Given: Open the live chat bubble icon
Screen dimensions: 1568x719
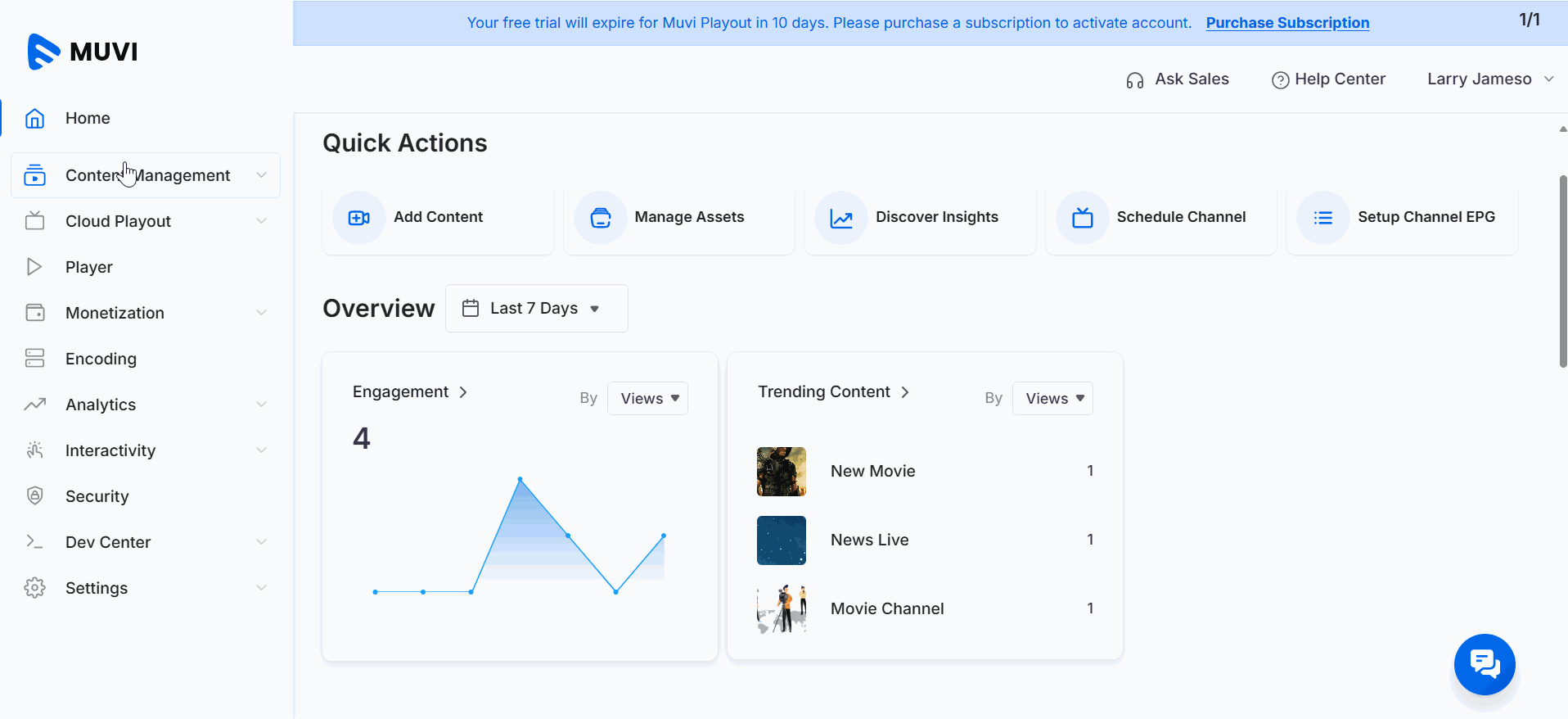Looking at the screenshot, I should coord(1484,664).
